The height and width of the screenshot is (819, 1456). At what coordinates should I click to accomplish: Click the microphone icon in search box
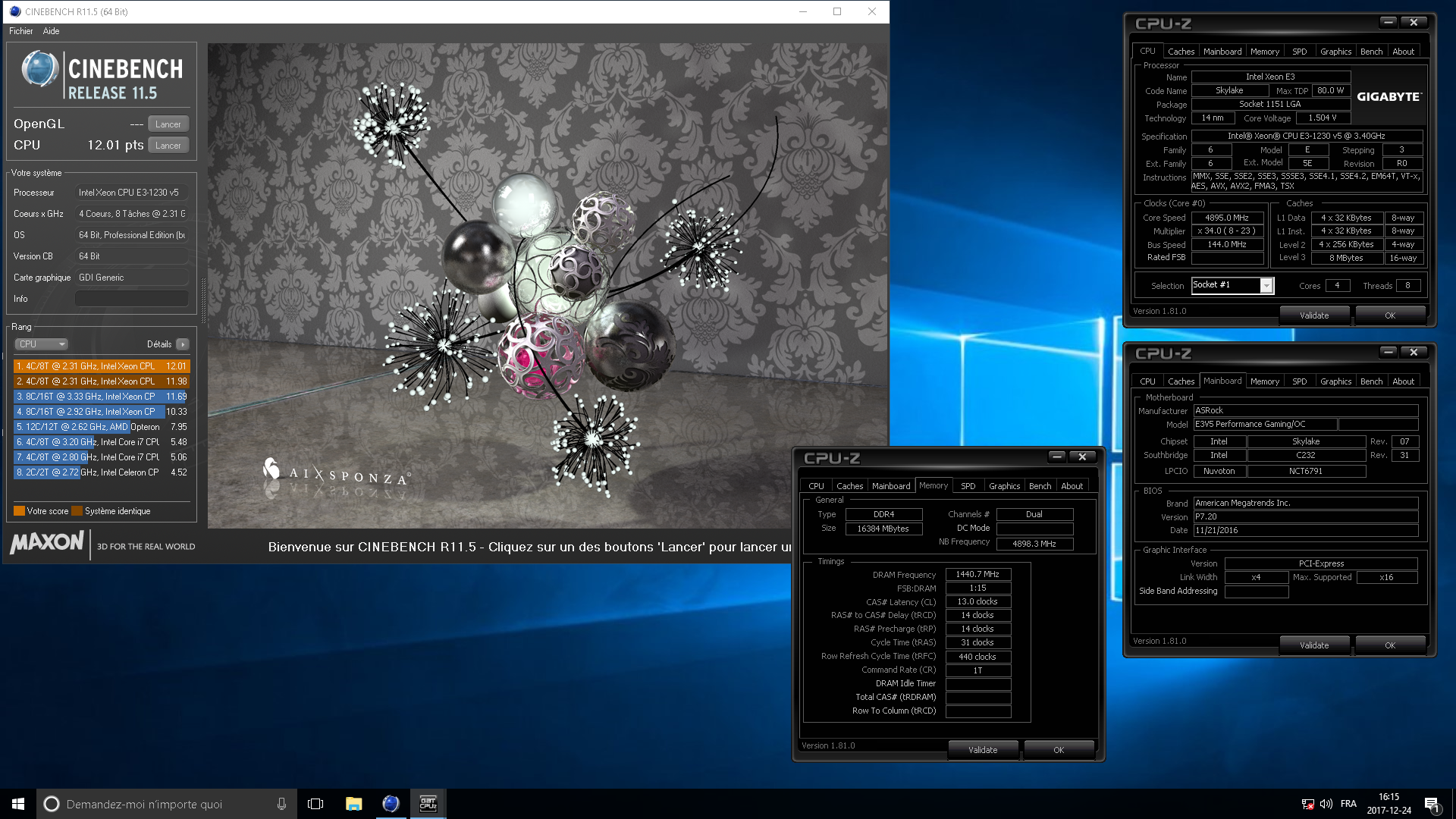(x=281, y=804)
